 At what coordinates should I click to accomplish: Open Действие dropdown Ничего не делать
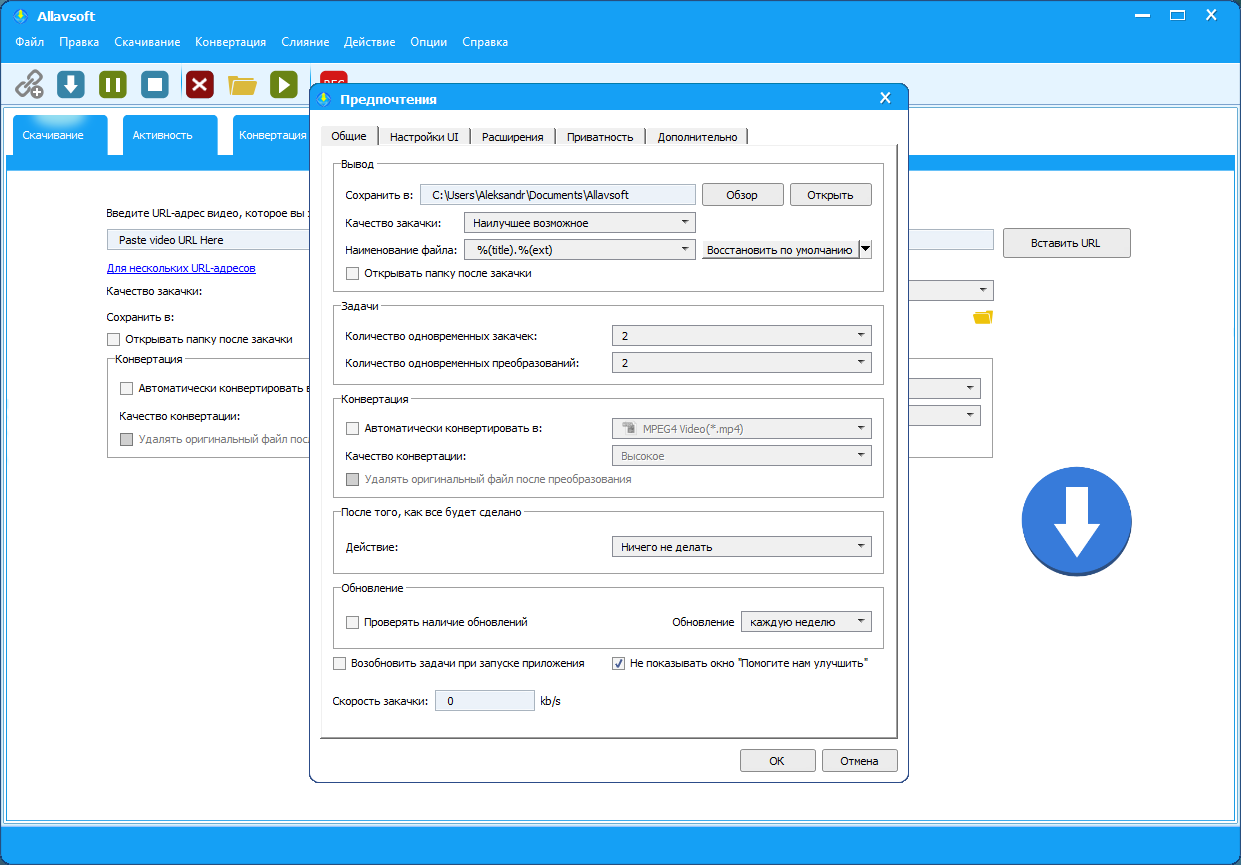coord(741,547)
